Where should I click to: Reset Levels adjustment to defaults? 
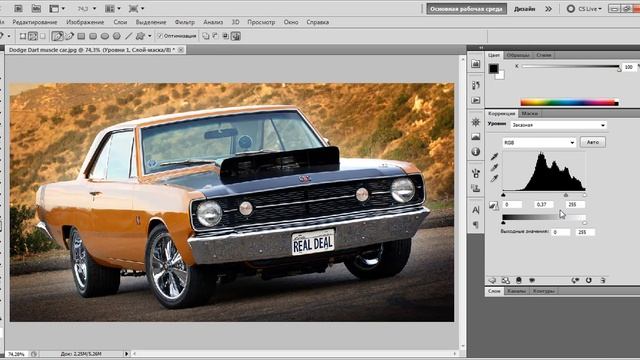(x=588, y=280)
